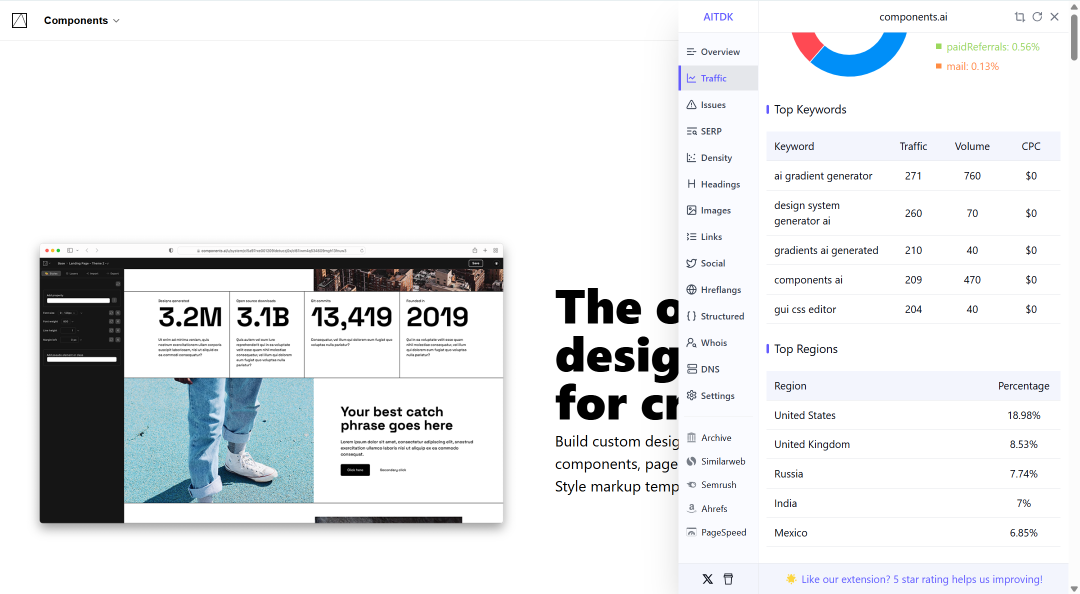
Task: Open the Density section
Action: click(x=718, y=158)
